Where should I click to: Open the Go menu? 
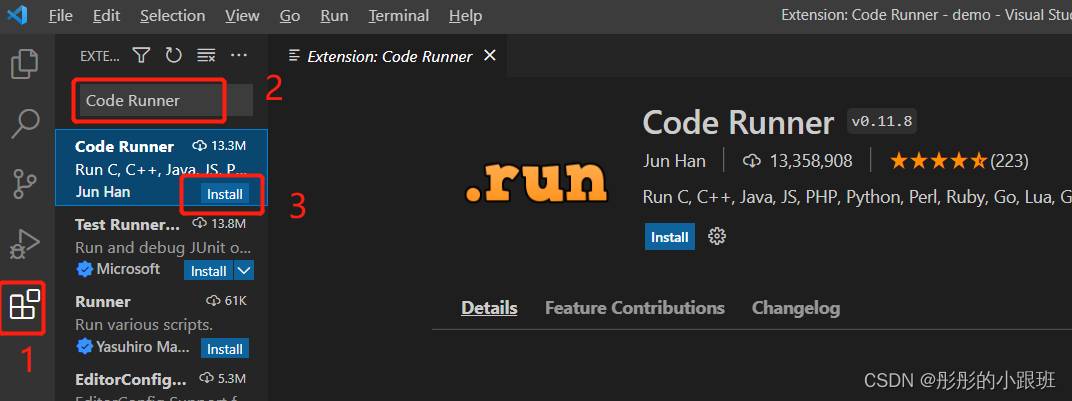290,15
